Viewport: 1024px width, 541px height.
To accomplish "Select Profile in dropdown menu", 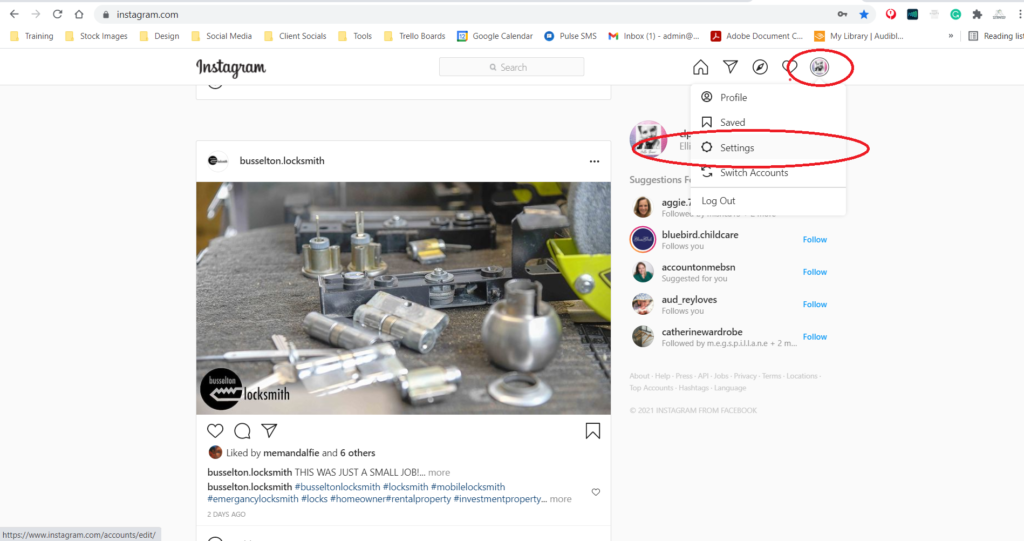I will pyautogui.click(x=768, y=97).
